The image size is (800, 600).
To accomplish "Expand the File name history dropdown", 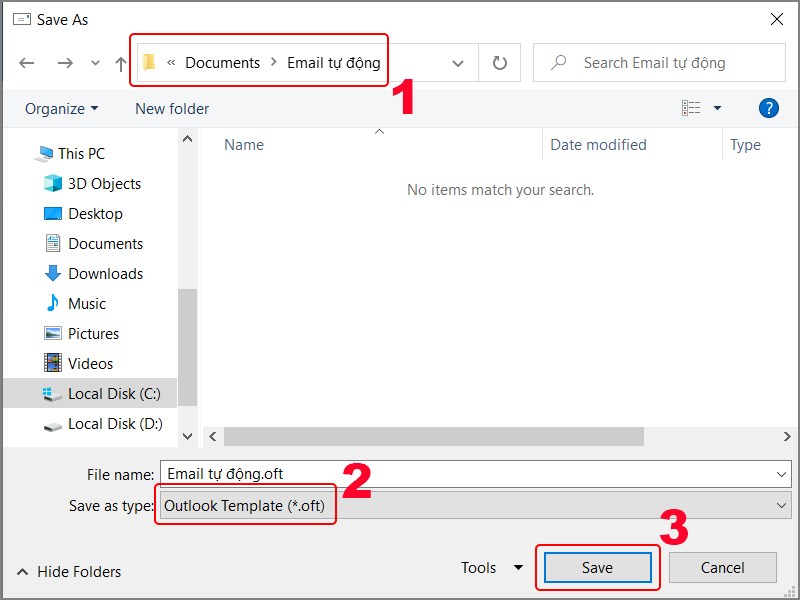I will (x=781, y=475).
